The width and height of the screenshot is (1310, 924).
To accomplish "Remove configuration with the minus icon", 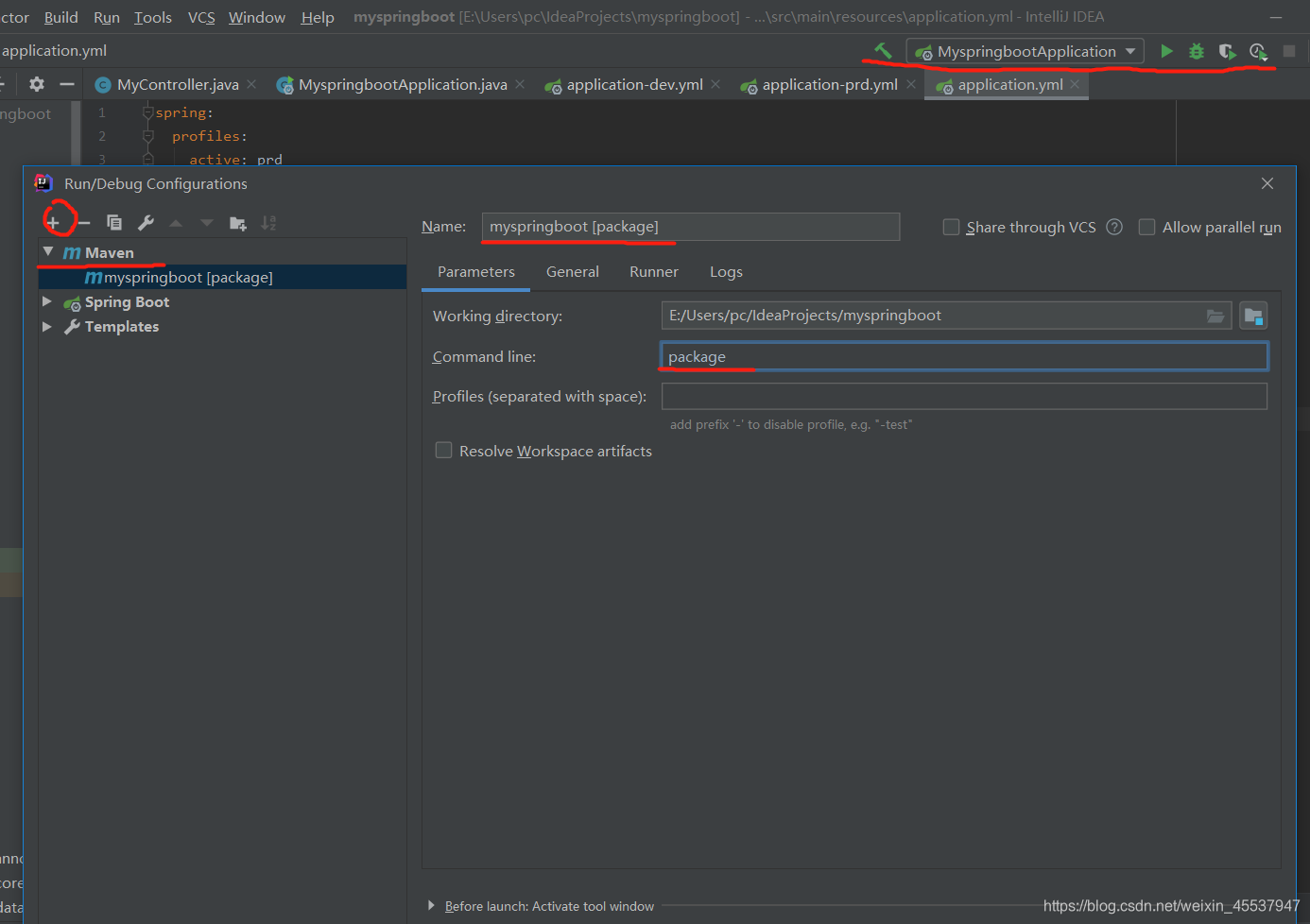I will tap(84, 223).
